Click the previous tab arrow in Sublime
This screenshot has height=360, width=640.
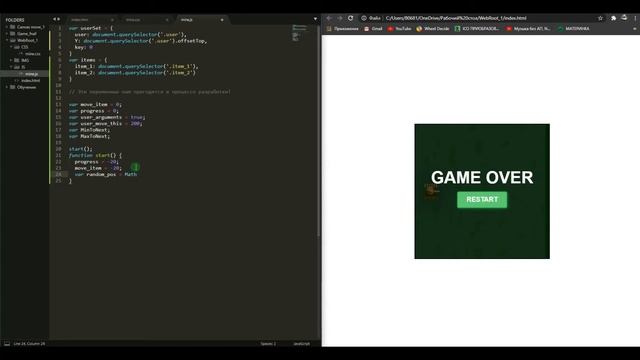coord(54,19)
